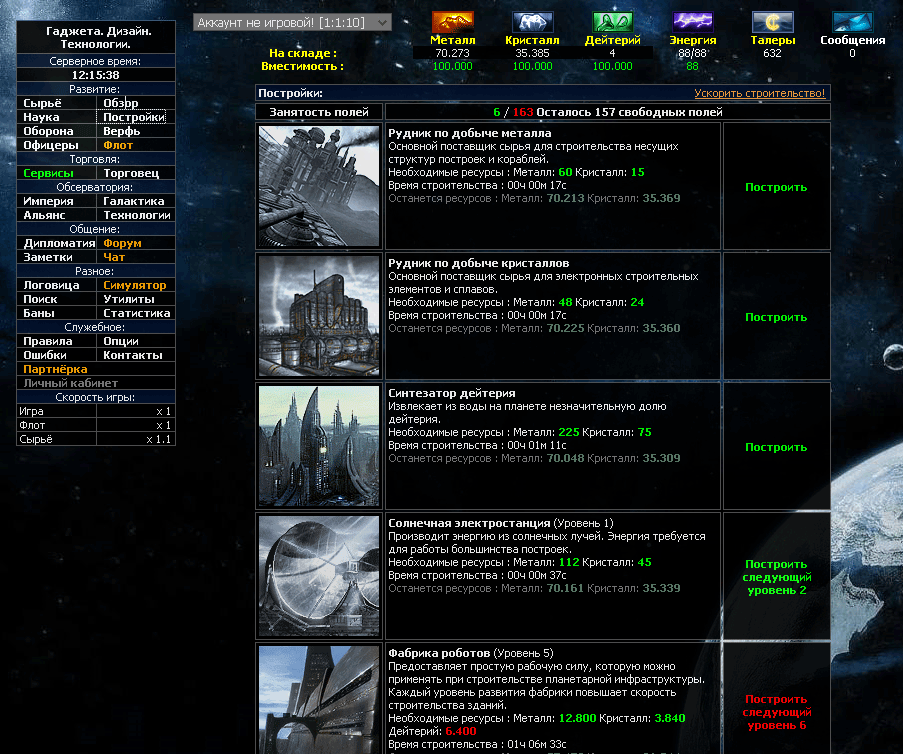Open the Сообщения messages icon
903x754 pixels.
click(852, 22)
